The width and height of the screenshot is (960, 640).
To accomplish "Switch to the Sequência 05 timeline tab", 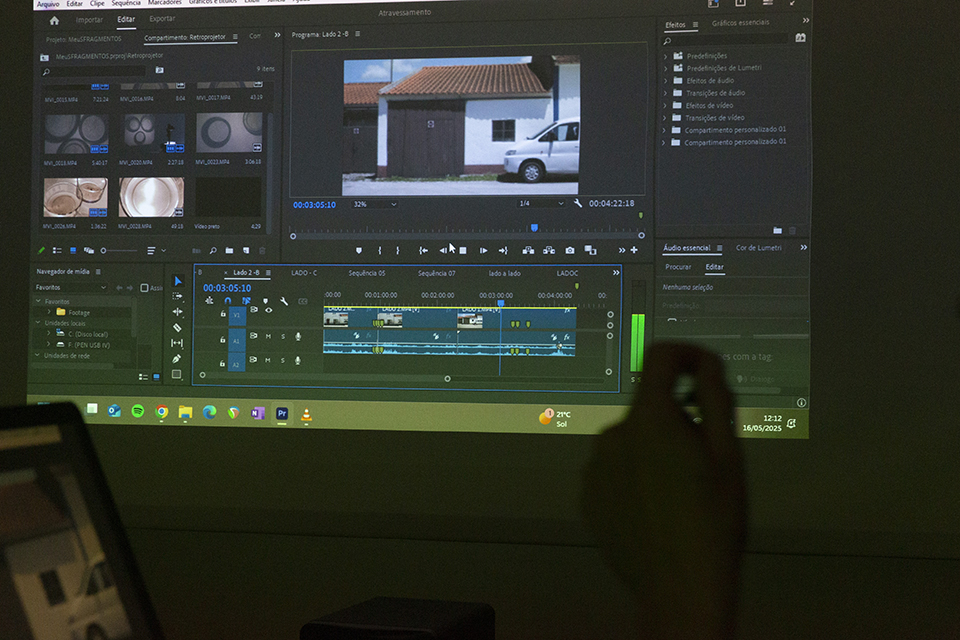I will click(366, 273).
